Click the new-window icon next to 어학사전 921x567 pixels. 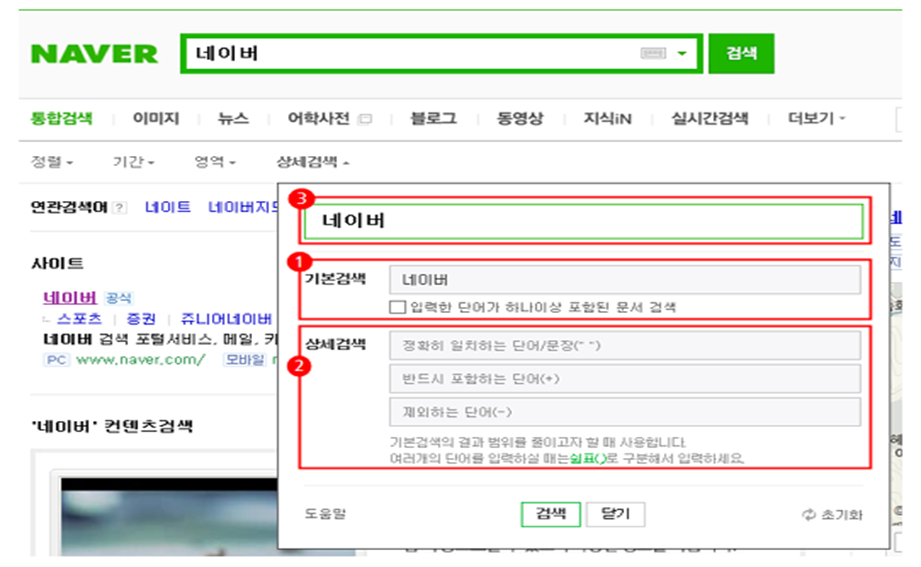point(365,119)
